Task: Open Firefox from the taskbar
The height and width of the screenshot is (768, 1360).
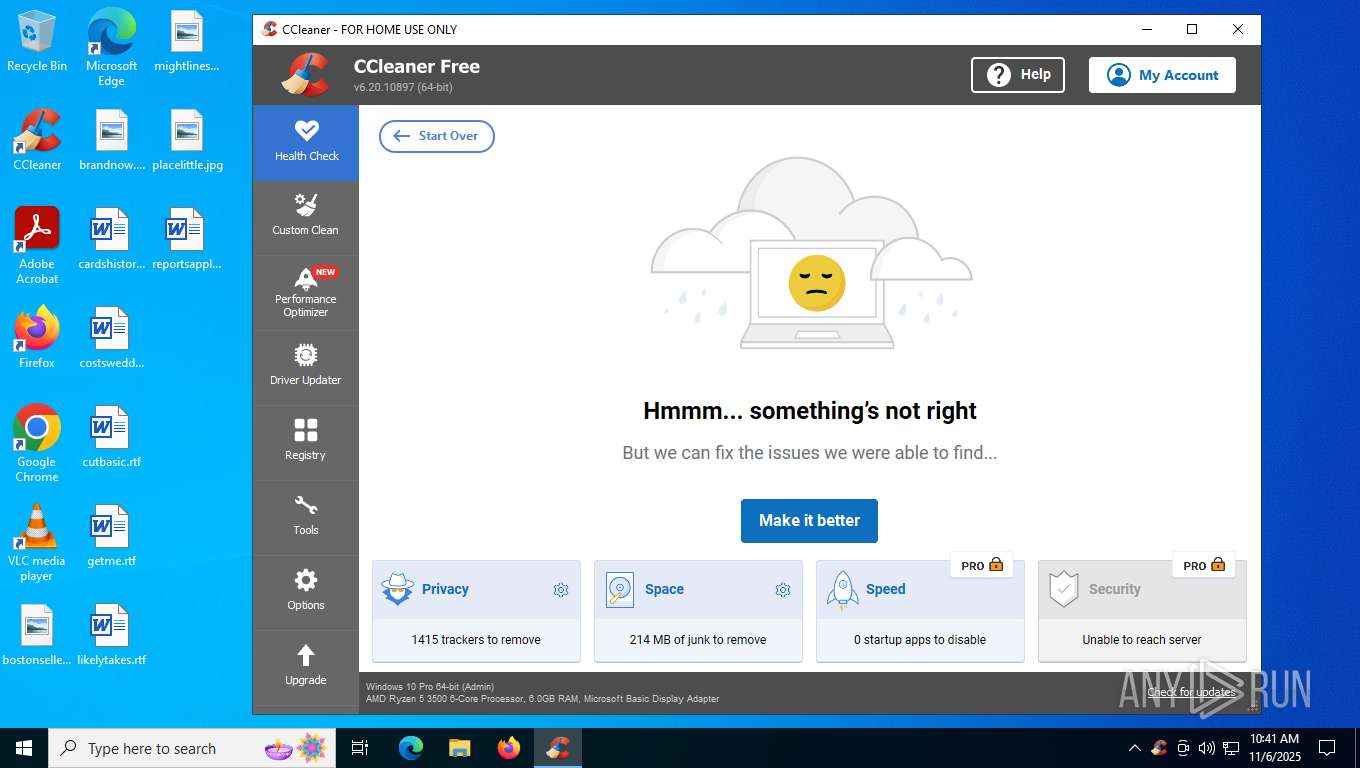Action: coord(509,748)
